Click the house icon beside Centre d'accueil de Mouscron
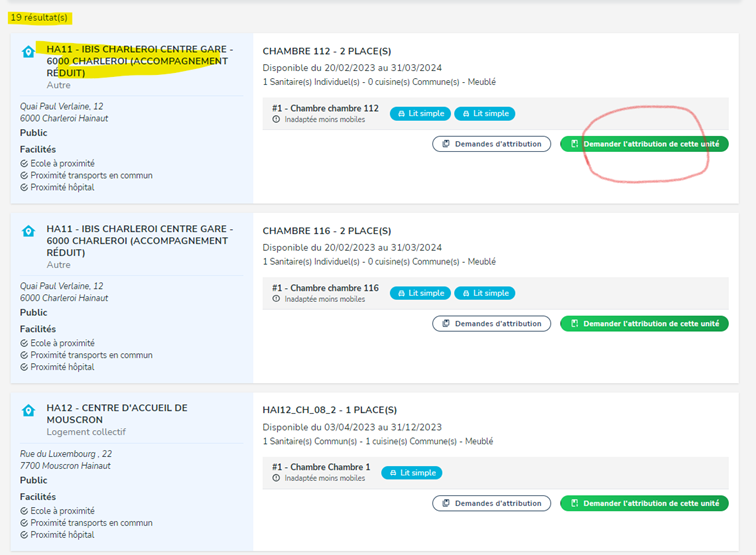This screenshot has width=756, height=555. [x=28, y=411]
